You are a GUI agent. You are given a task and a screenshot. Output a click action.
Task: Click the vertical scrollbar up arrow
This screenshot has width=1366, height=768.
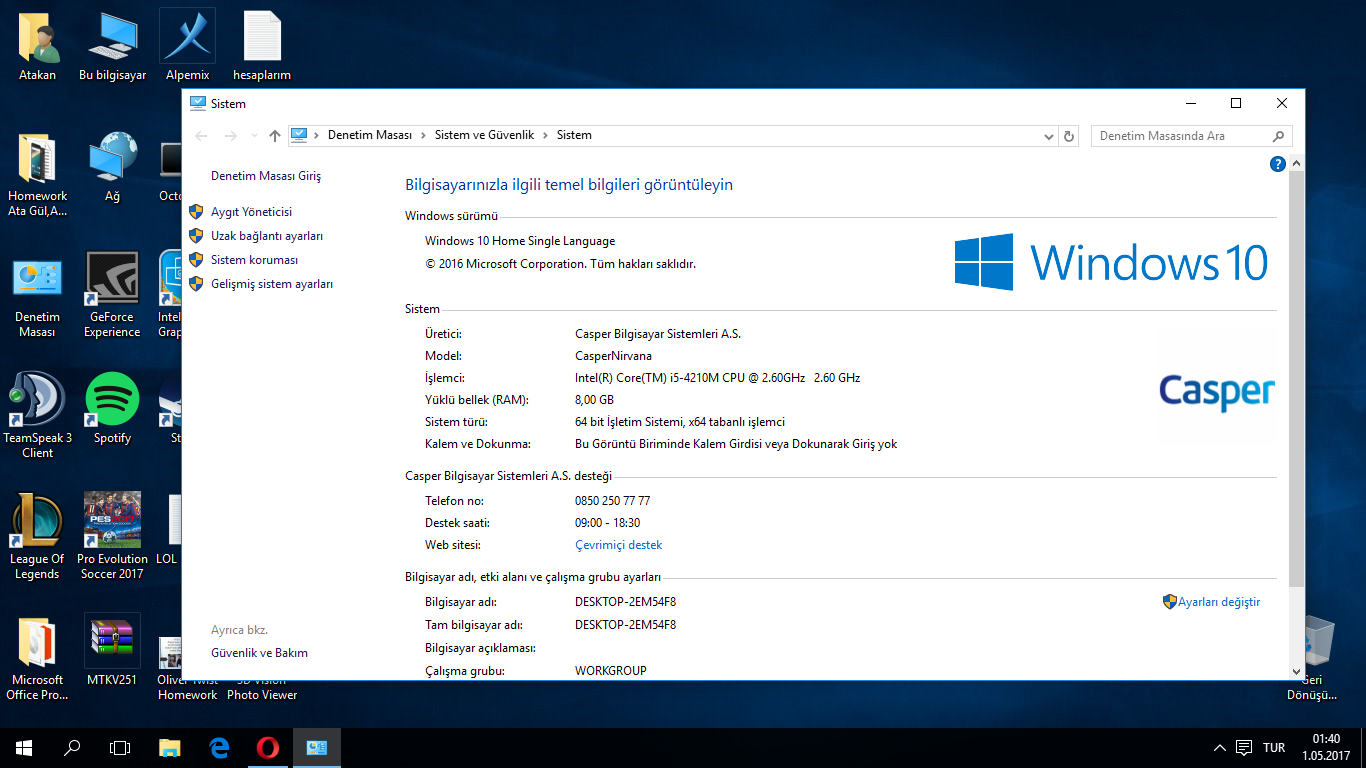point(1297,163)
